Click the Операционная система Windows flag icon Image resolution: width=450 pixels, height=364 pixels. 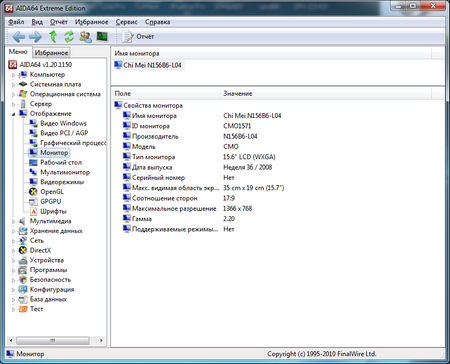23,94
